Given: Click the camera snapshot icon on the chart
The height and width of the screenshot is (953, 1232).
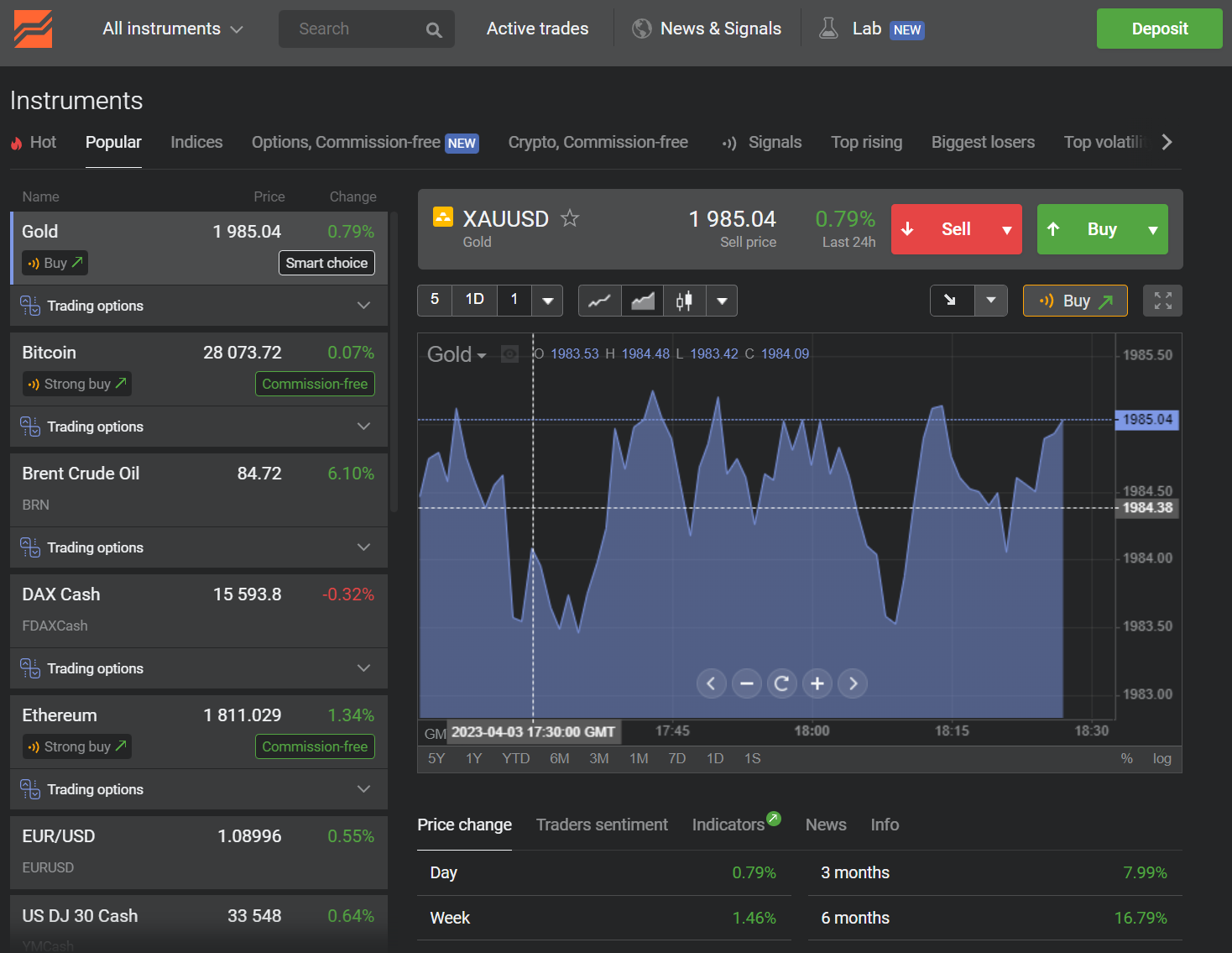Looking at the screenshot, I should (x=509, y=353).
